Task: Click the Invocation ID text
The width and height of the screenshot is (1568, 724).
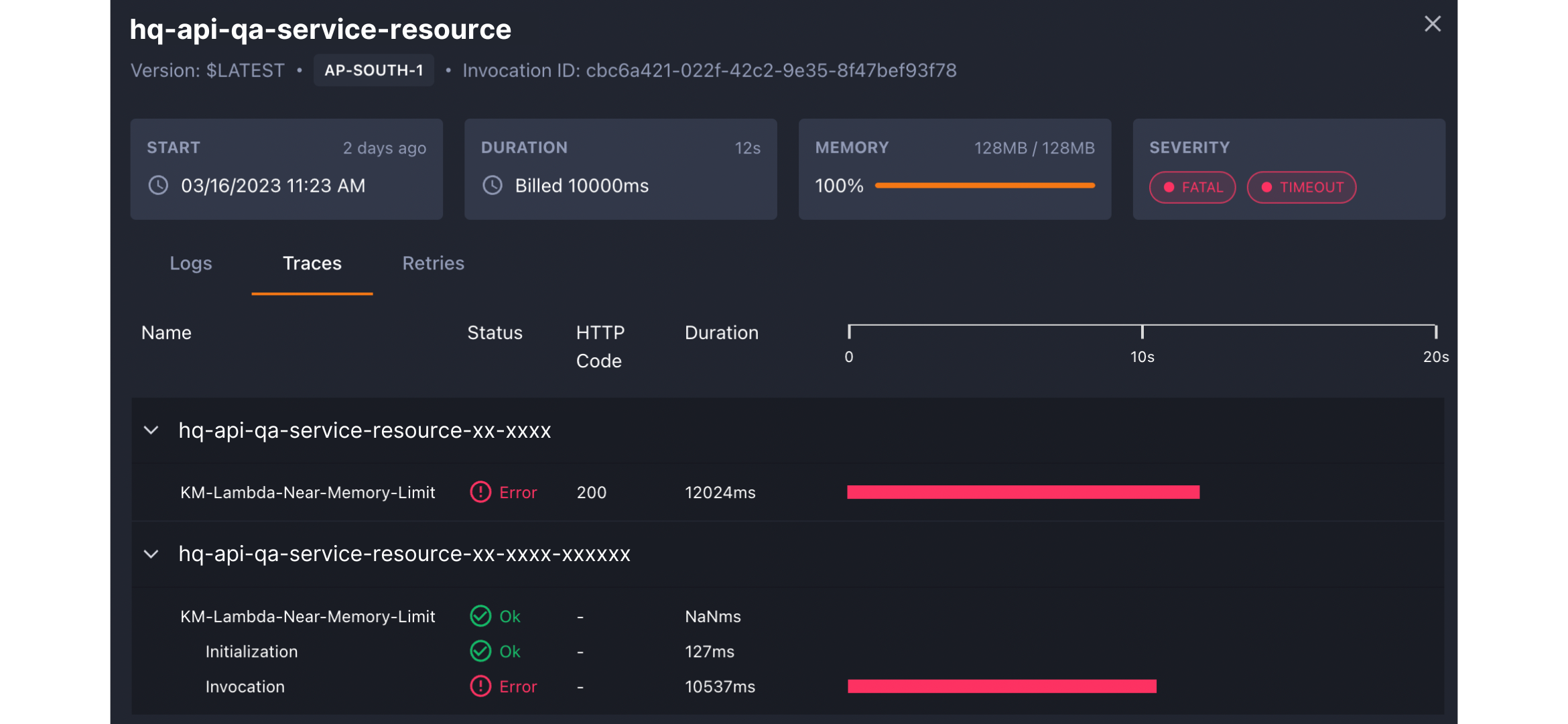Action: [x=710, y=70]
